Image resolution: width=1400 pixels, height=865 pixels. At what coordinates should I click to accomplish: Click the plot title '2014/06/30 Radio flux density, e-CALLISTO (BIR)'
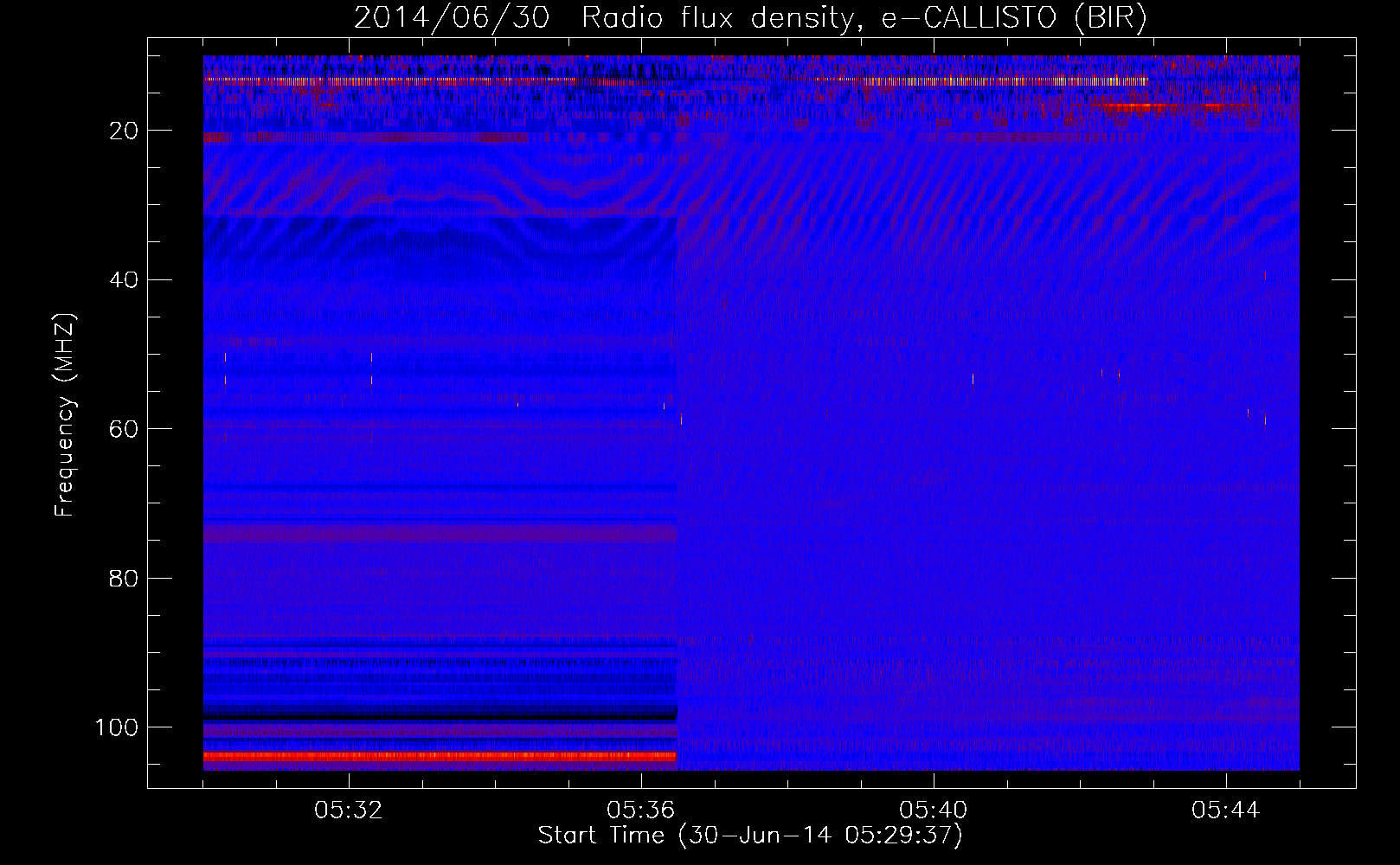pos(750,19)
